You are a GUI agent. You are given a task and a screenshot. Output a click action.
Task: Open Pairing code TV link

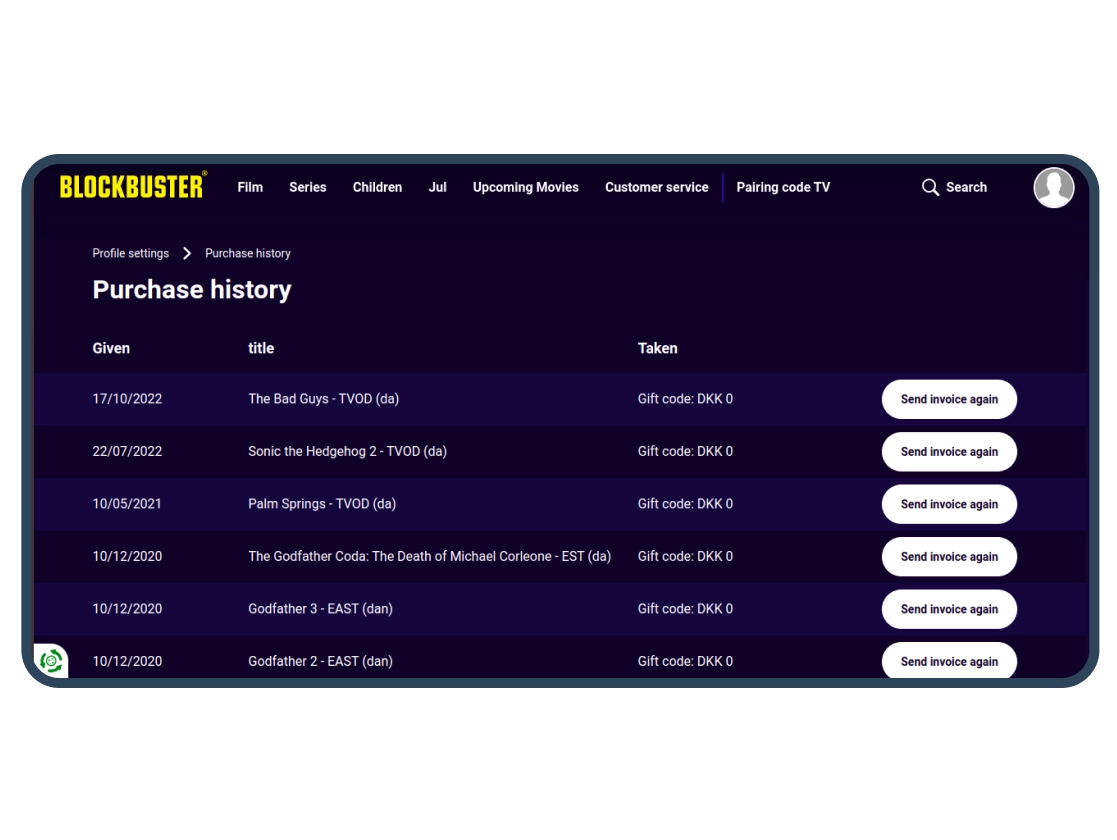783,187
